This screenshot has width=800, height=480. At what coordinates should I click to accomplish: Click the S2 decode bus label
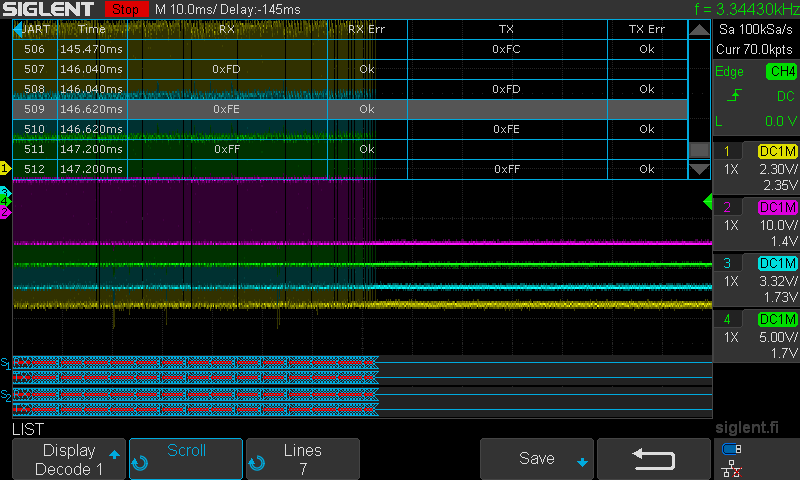6,395
